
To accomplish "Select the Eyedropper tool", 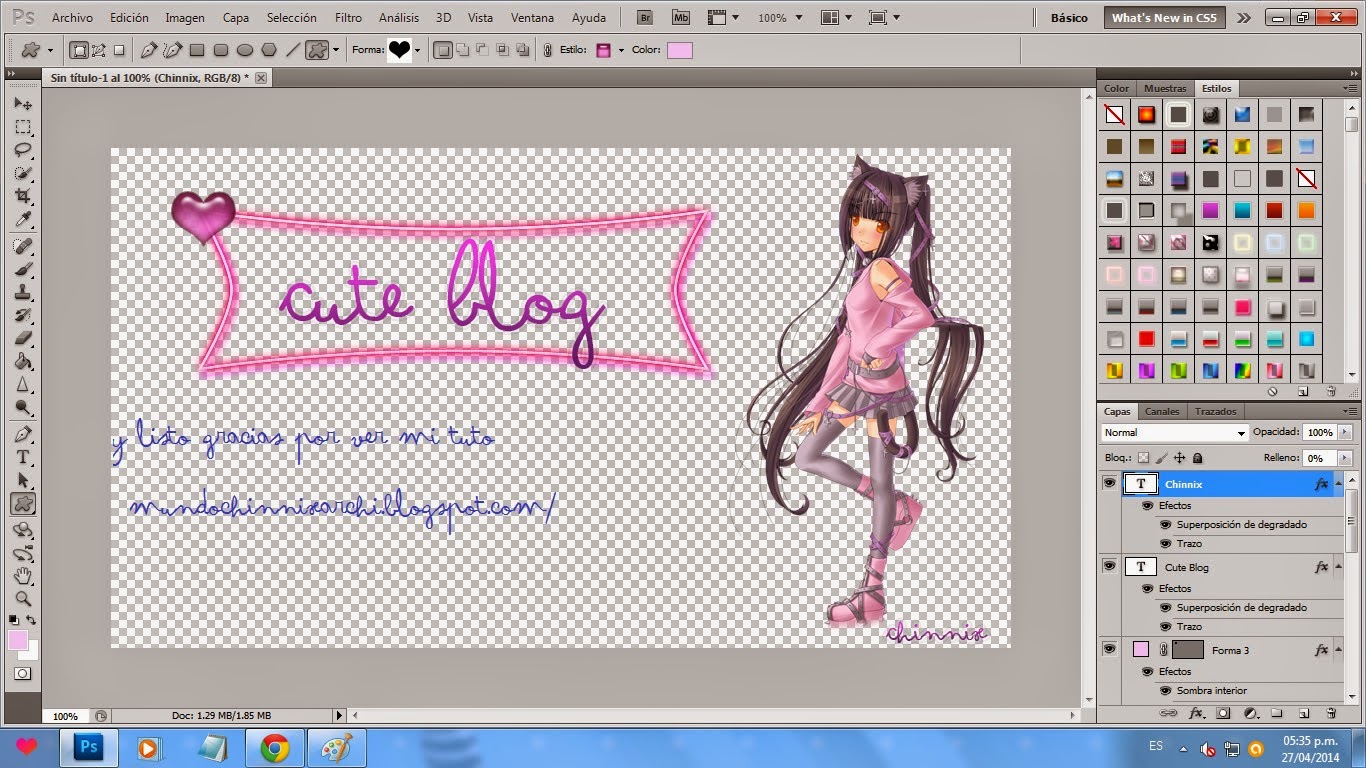I will tap(23, 220).
